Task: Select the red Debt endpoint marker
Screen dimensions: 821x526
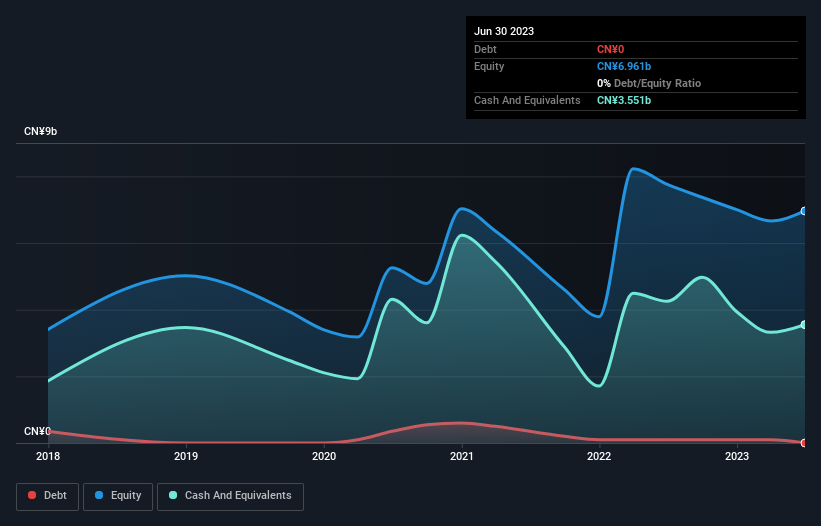Action: click(804, 443)
